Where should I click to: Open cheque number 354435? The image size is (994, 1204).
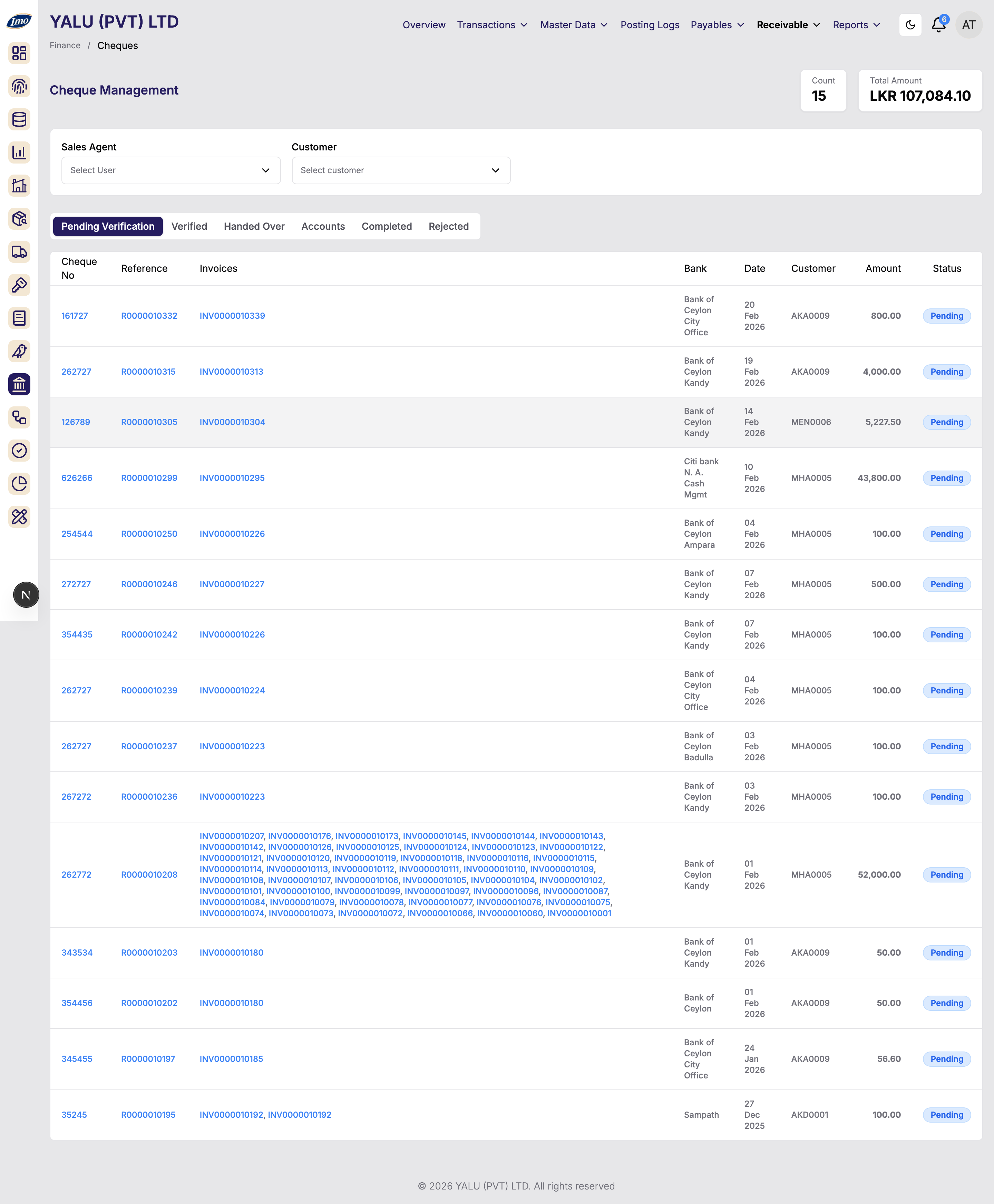77,635
